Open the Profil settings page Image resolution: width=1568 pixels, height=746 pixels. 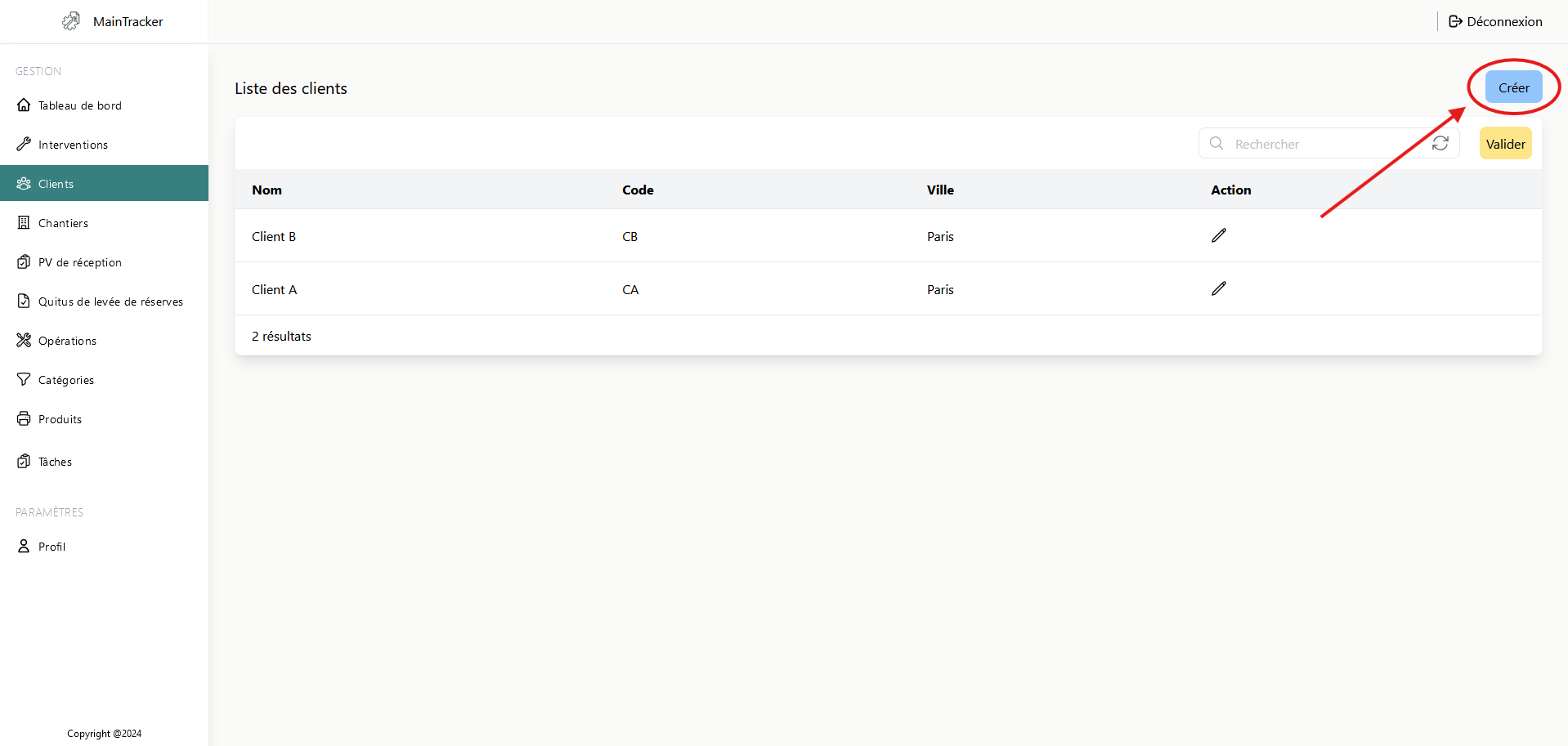pos(52,547)
